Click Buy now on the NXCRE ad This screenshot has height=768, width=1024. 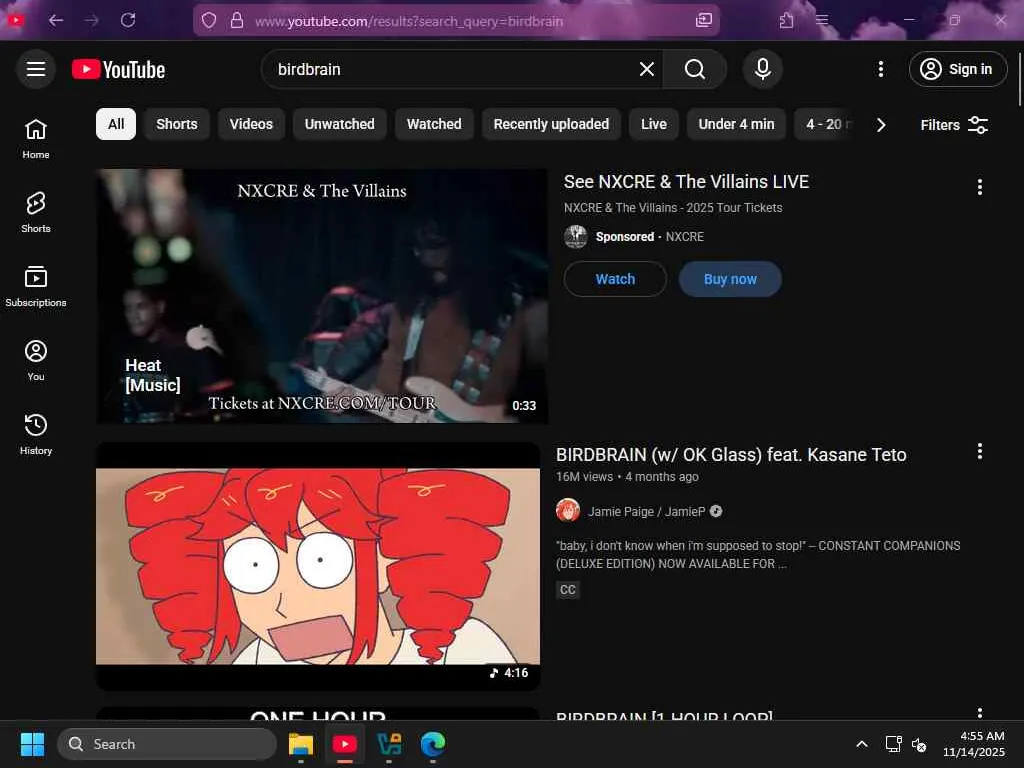click(x=729, y=279)
